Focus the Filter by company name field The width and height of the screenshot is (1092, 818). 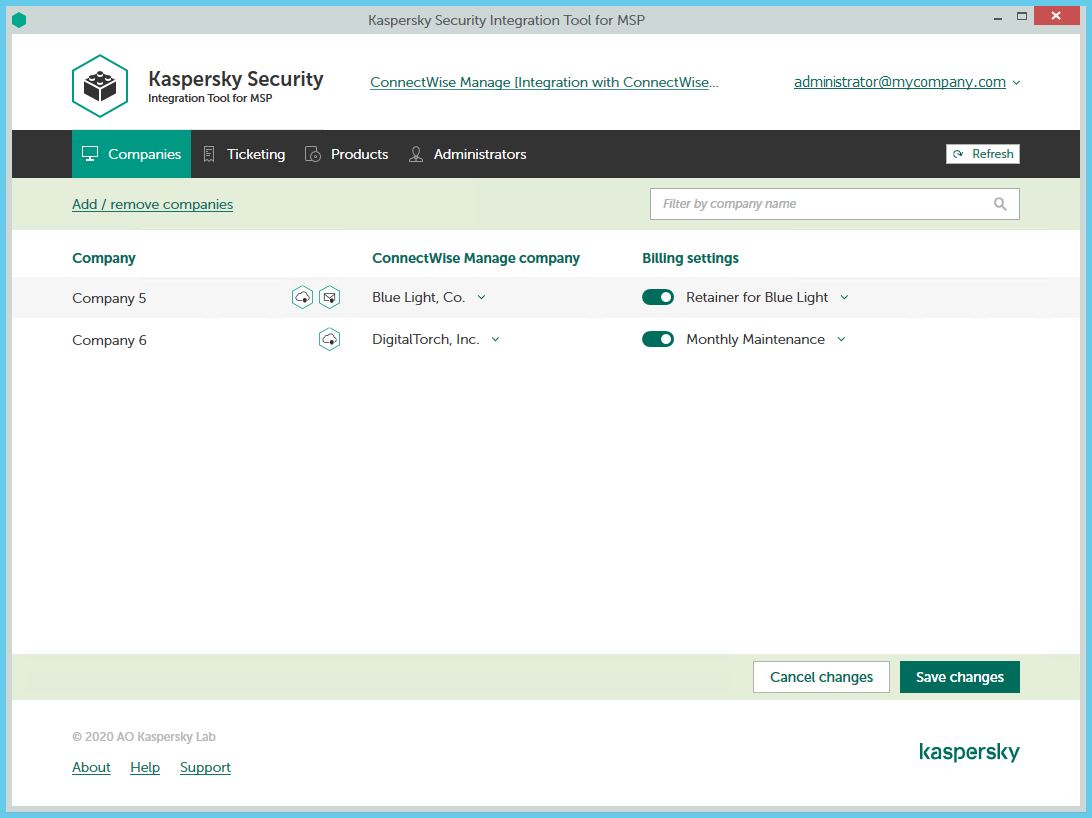click(x=820, y=204)
